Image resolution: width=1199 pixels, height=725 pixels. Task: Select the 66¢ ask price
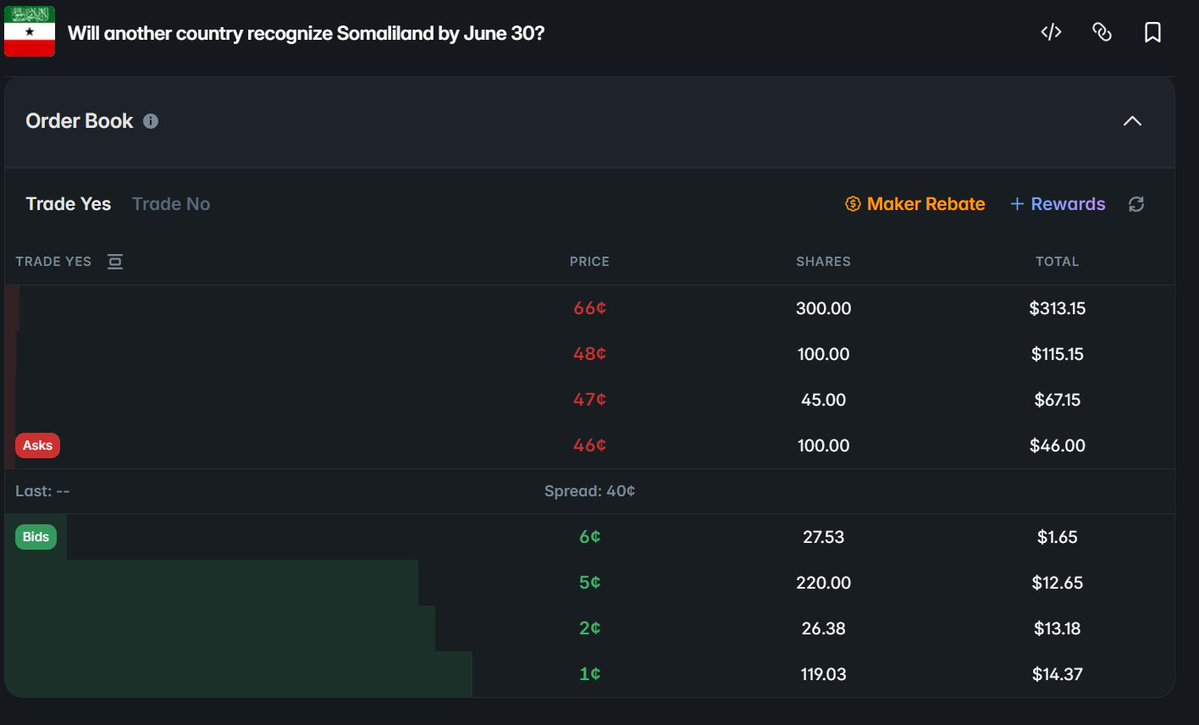click(590, 308)
